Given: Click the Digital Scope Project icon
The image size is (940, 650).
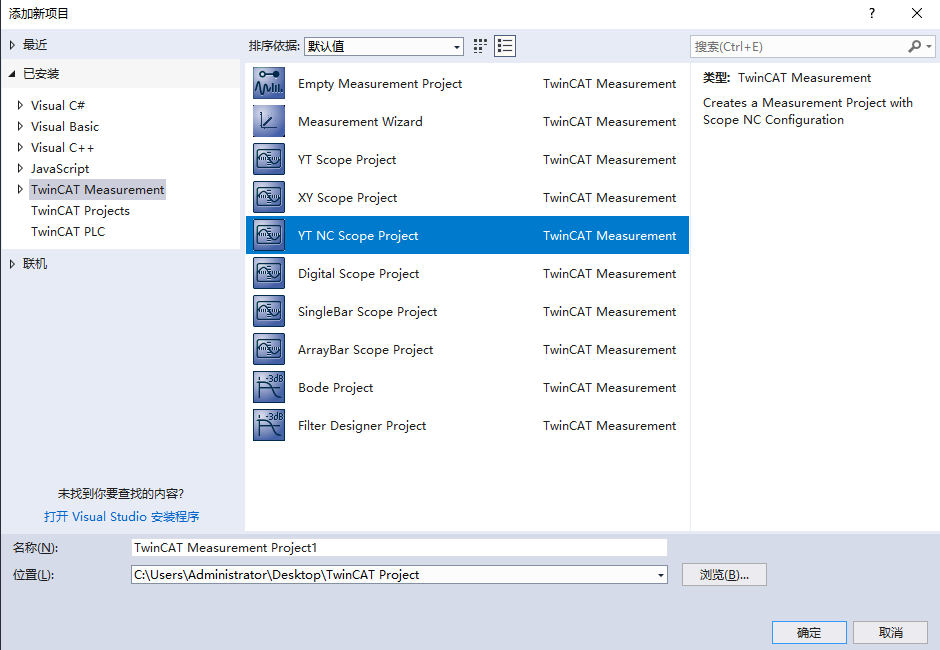Looking at the screenshot, I should point(269,273).
